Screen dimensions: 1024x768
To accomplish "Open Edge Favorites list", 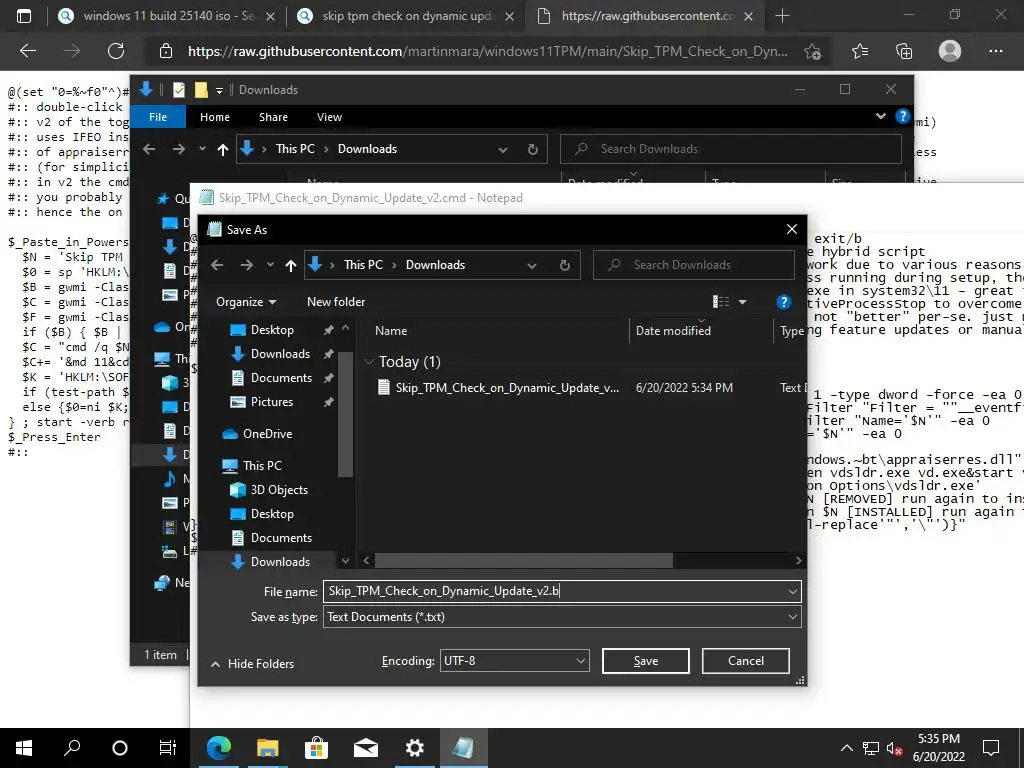I will click(859, 51).
